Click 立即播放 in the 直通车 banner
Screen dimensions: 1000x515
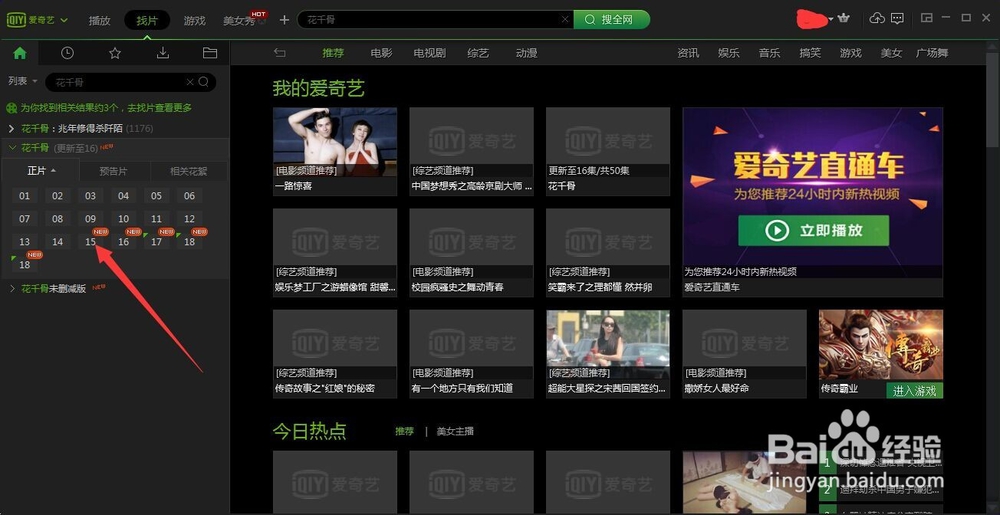pos(813,230)
